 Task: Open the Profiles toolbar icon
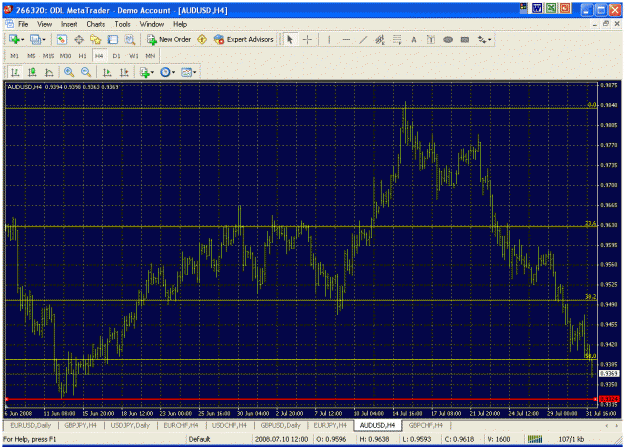35,39
